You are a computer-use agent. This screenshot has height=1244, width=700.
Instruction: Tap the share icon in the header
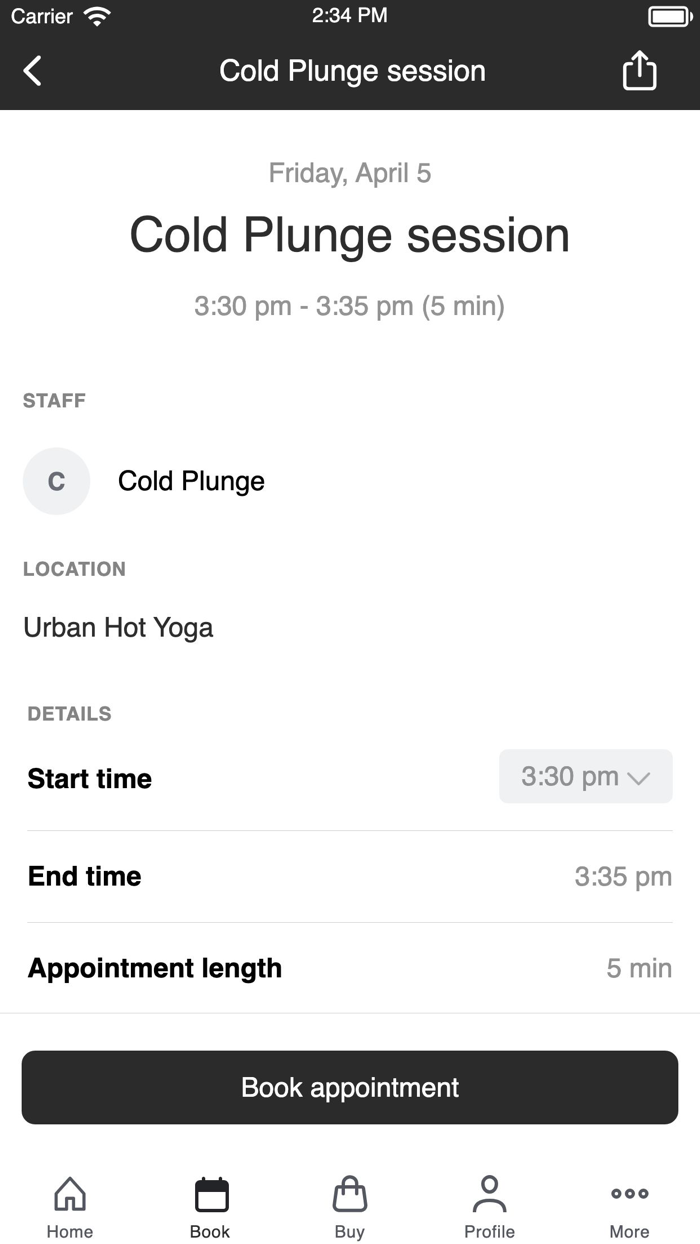pyautogui.click(x=639, y=70)
